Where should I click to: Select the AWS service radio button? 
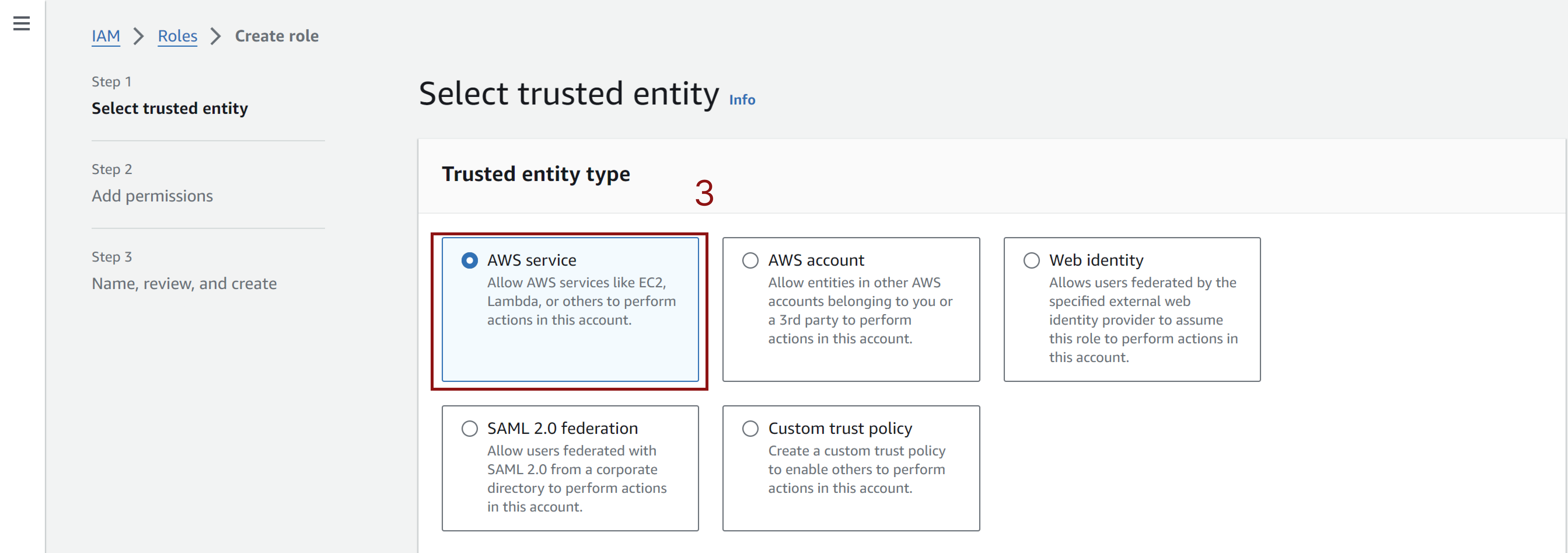coord(469,261)
